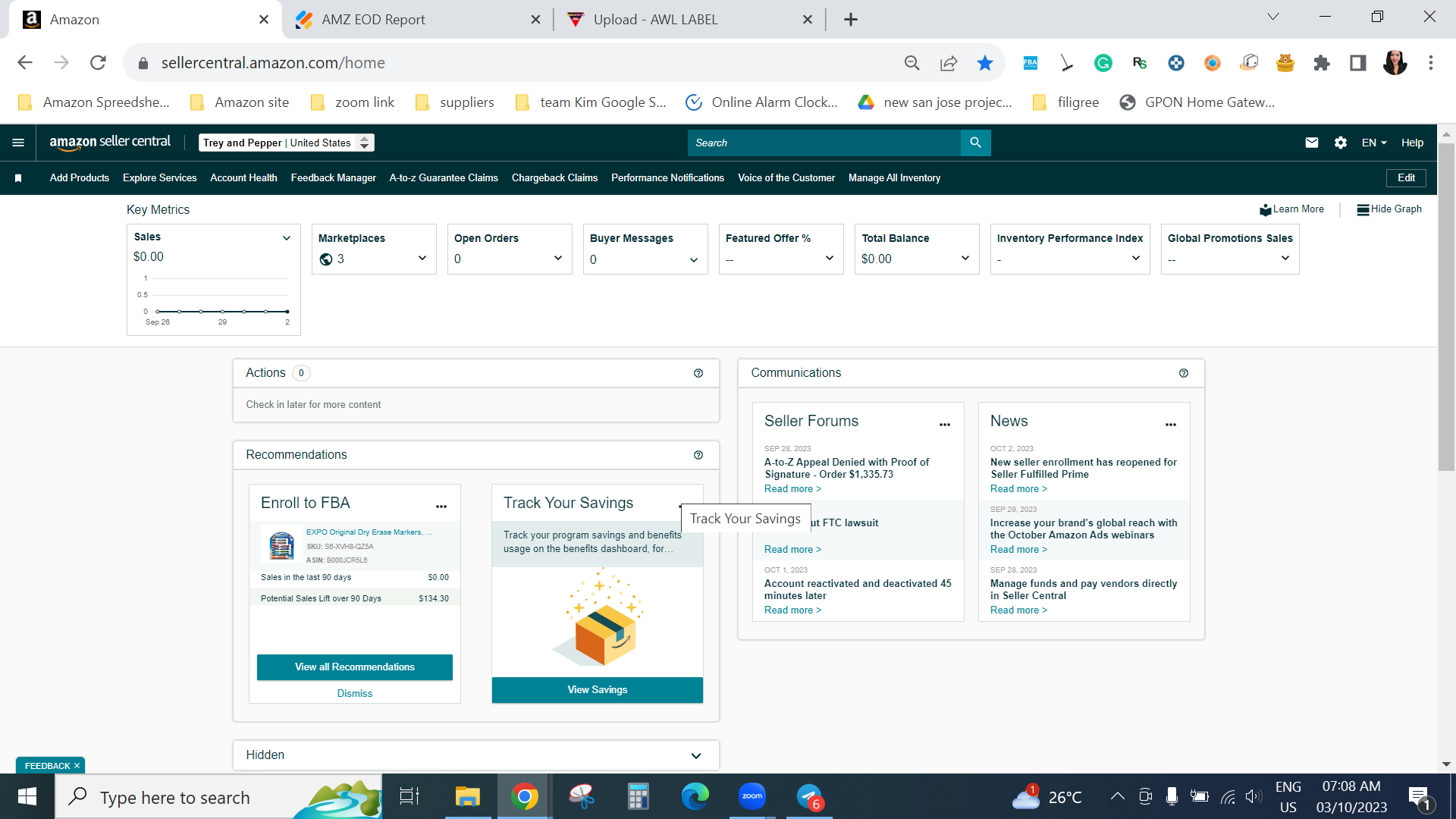Expand the Global Promotions Sales dropdown
The width and height of the screenshot is (1456, 819).
(x=1285, y=259)
